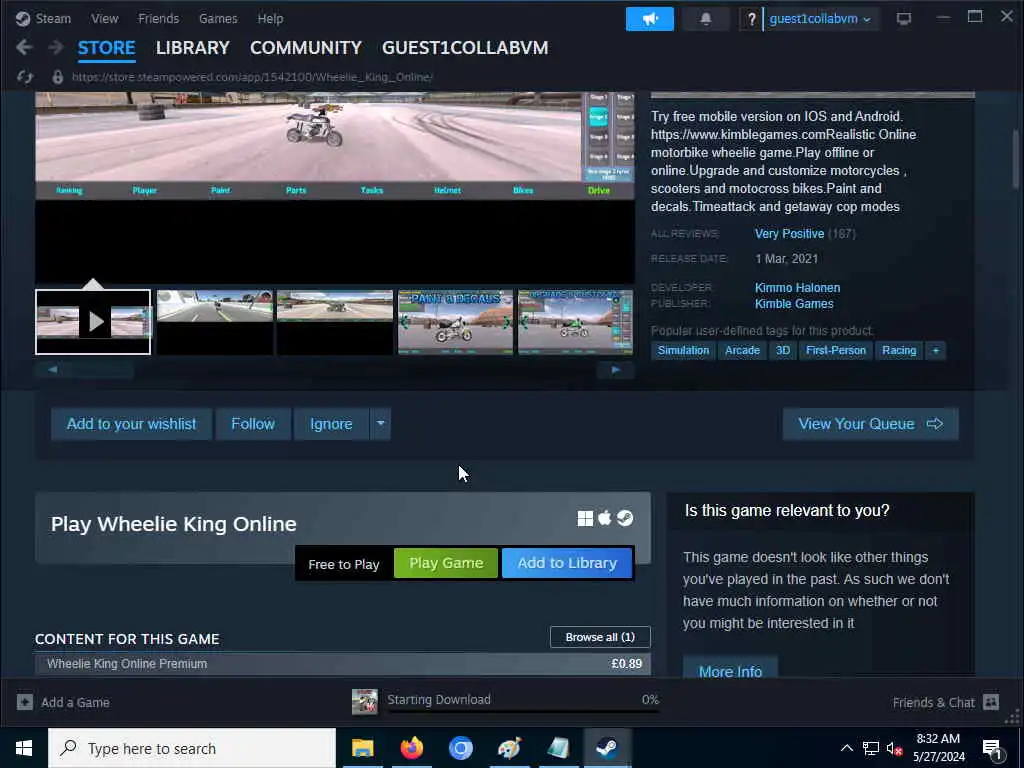This screenshot has height=768, width=1024.
Task: Select the Racing tag
Action: coord(899,351)
